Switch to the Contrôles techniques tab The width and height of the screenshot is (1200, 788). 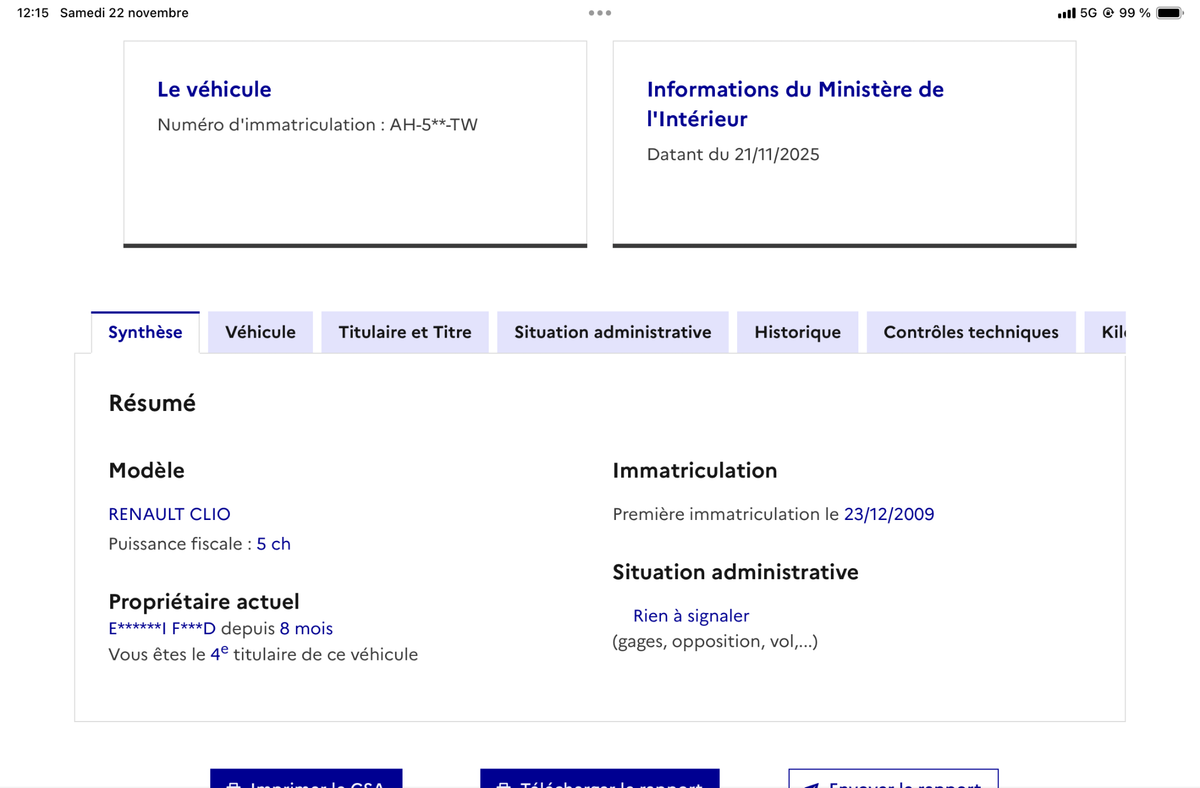click(x=970, y=331)
